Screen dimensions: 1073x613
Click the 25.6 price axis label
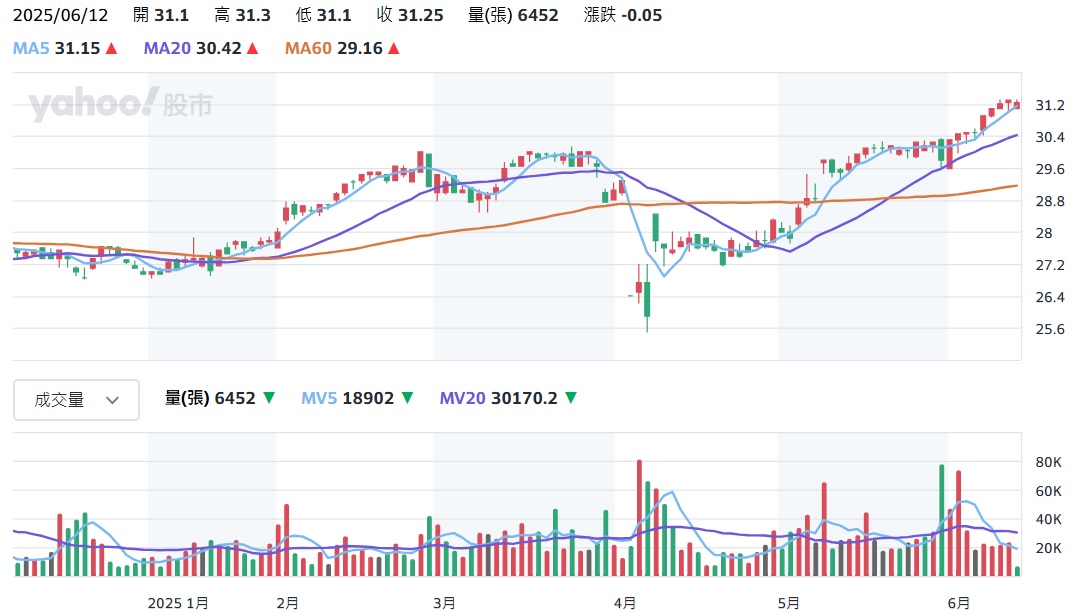pos(1050,329)
